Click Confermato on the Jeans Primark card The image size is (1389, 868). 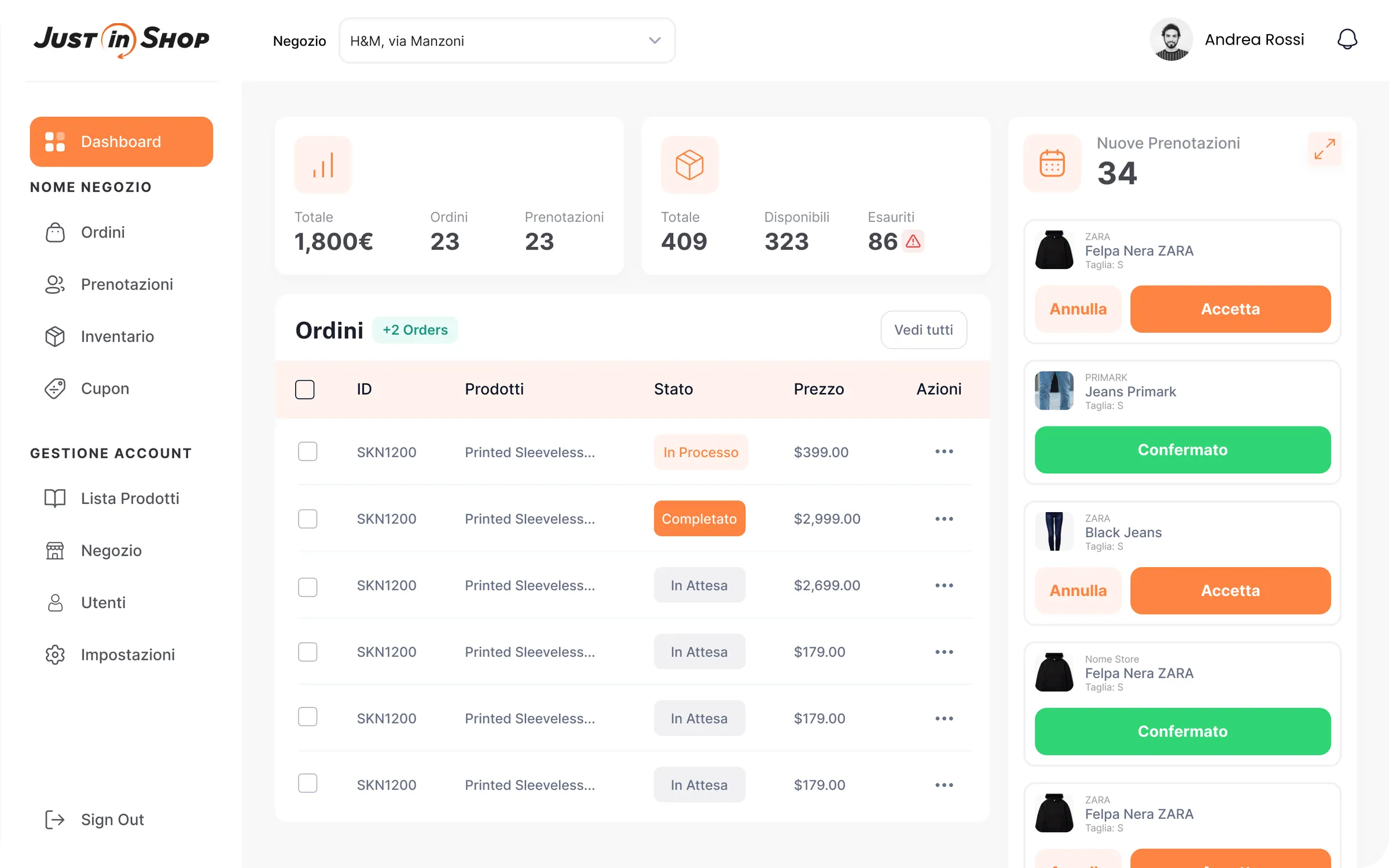(x=1182, y=450)
